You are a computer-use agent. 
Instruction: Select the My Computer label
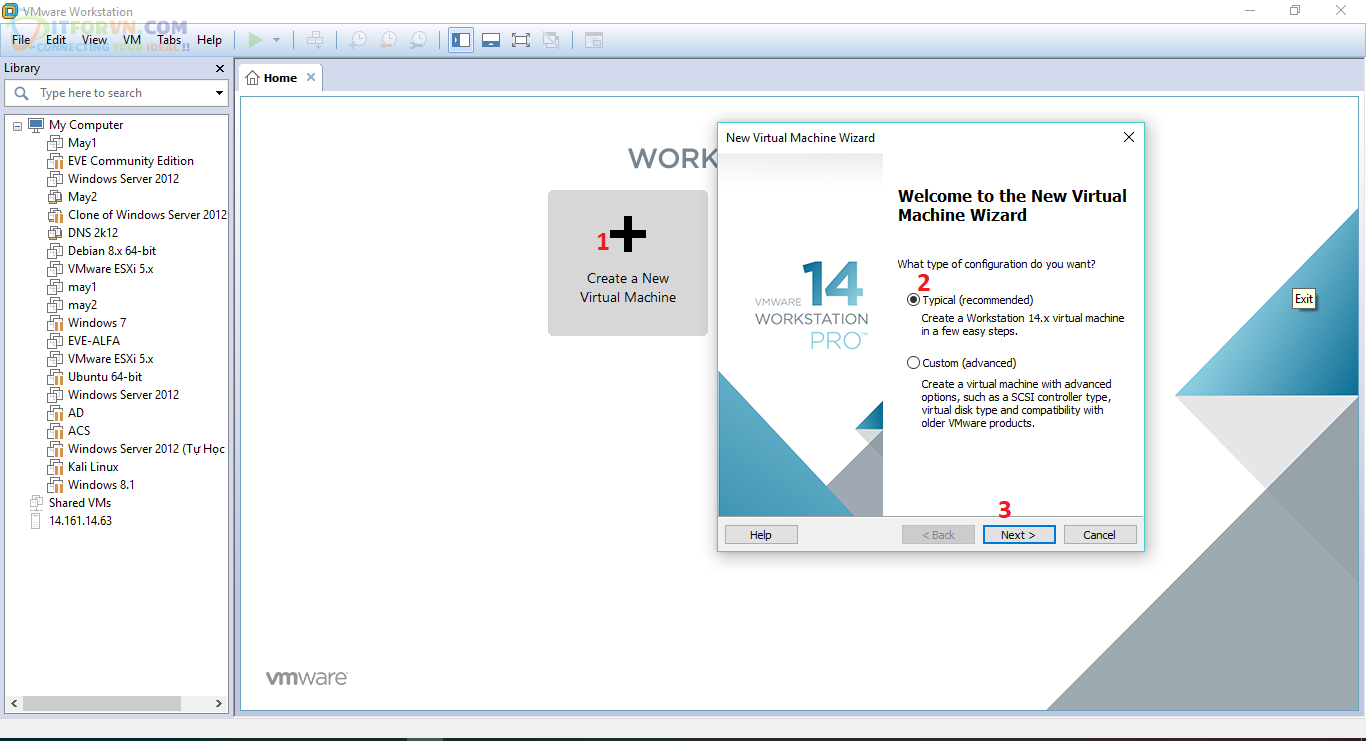click(x=86, y=125)
